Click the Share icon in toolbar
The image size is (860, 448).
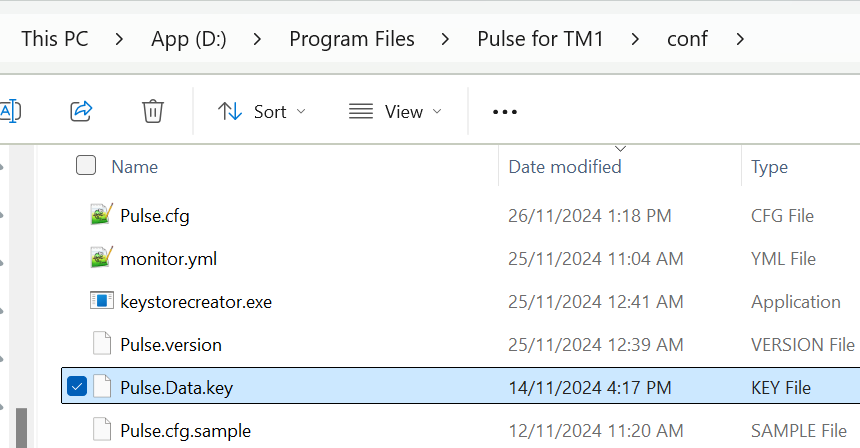click(x=81, y=111)
